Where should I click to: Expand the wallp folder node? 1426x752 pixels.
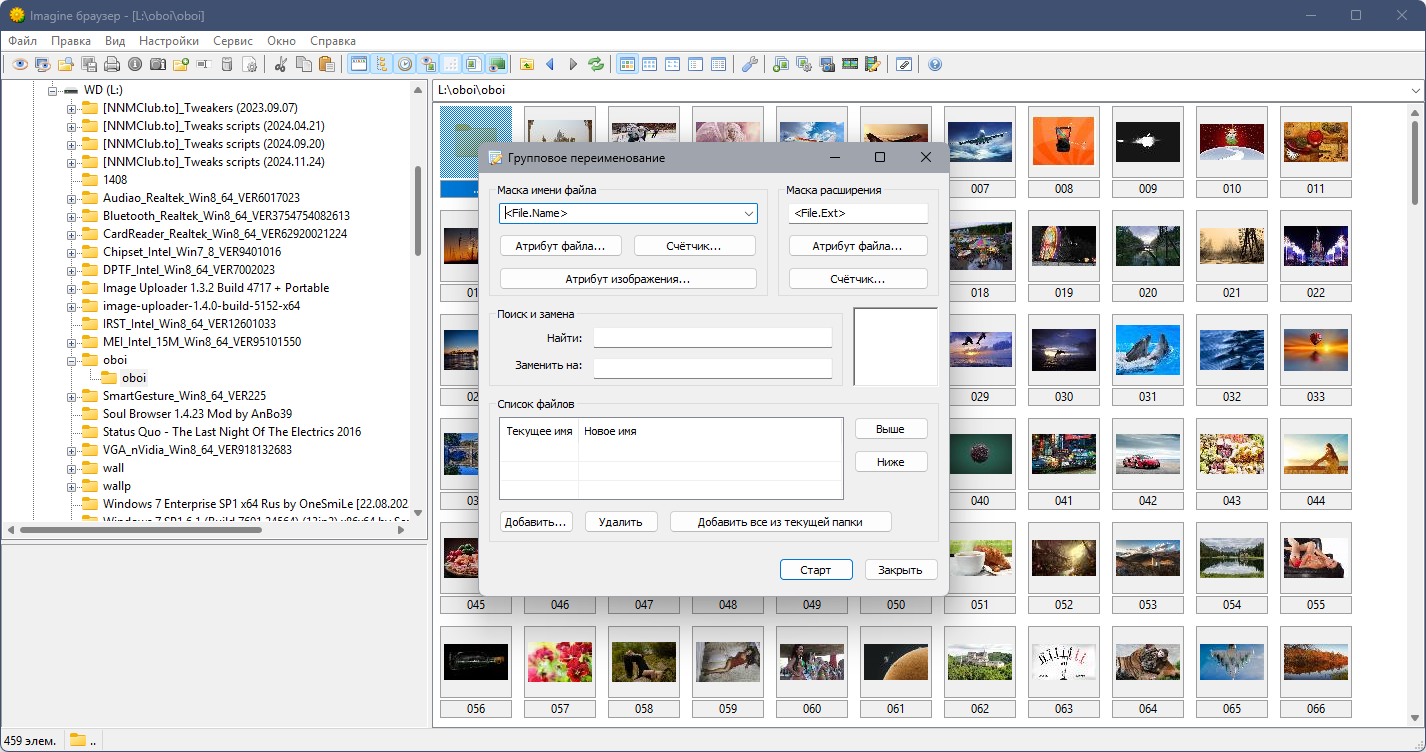(71, 486)
